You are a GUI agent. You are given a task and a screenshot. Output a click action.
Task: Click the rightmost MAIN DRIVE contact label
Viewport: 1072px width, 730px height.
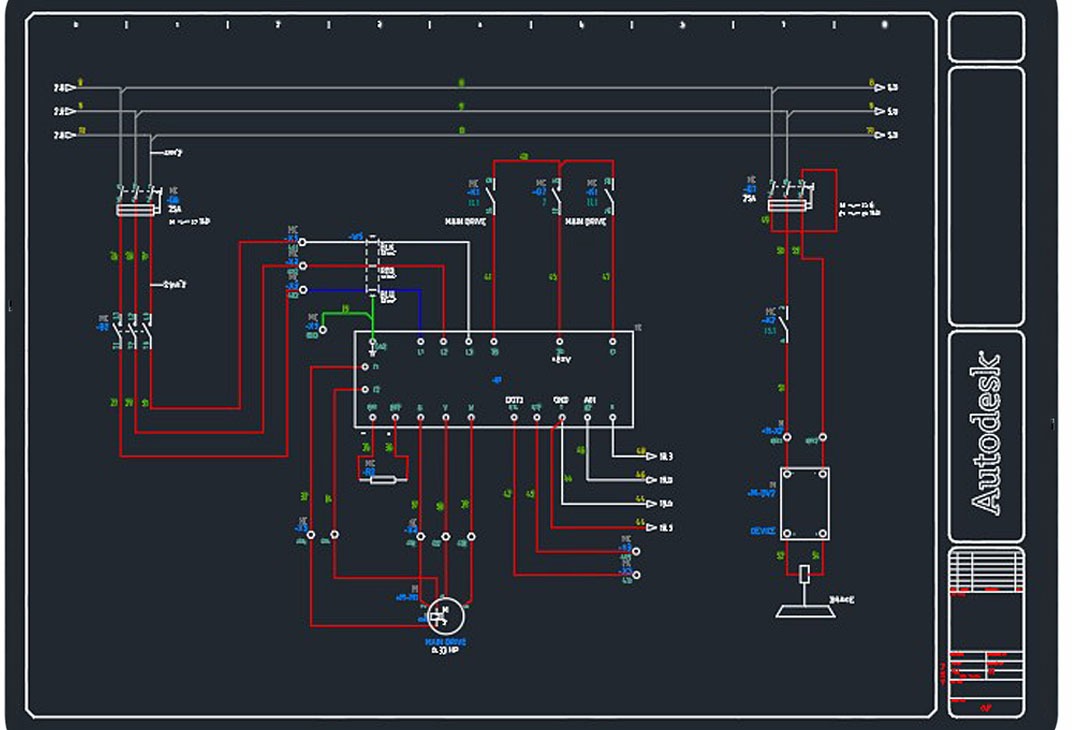[585, 222]
